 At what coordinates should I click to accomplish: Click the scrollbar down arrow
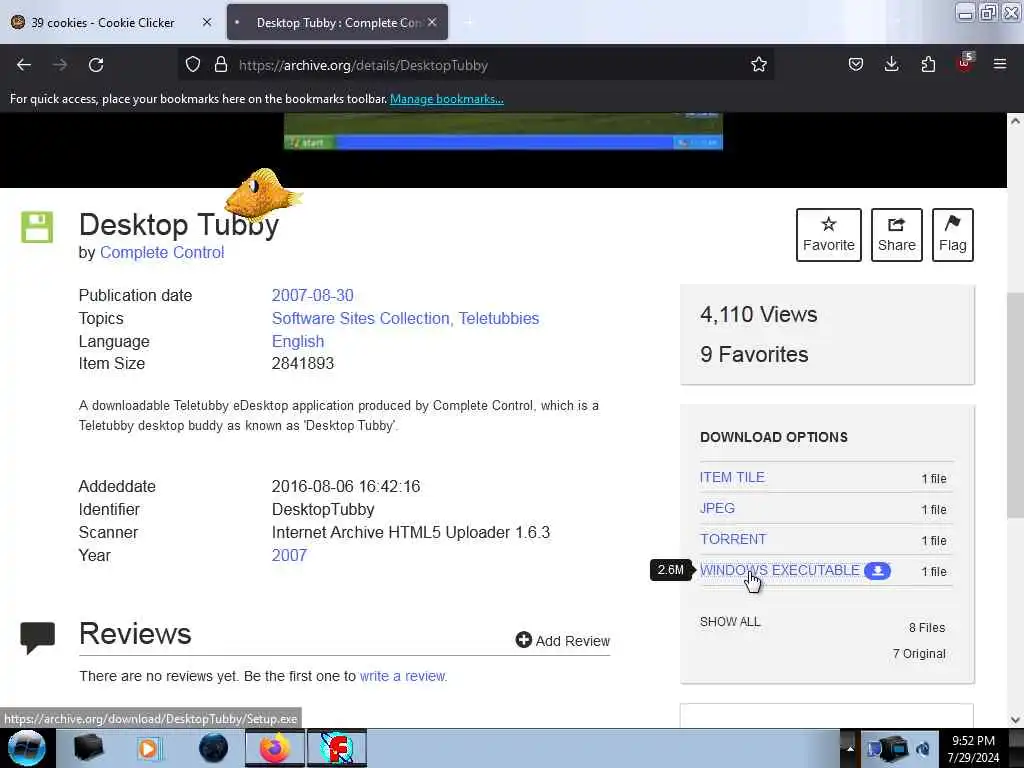(x=1015, y=719)
